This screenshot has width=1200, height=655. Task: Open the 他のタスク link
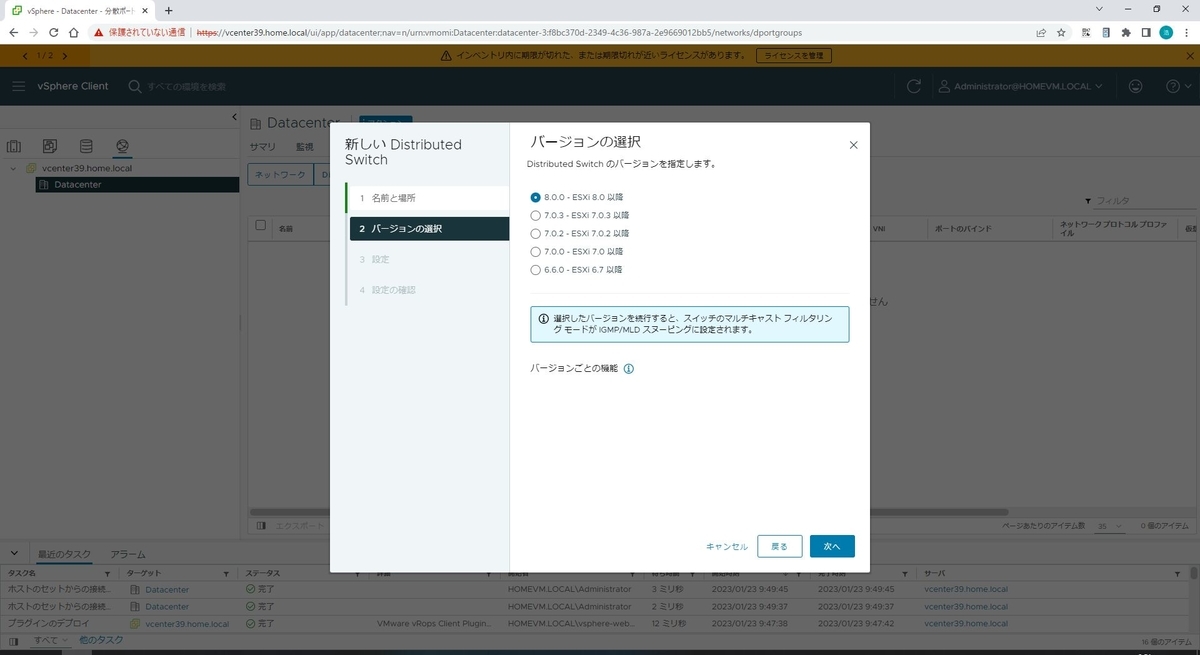pos(101,640)
